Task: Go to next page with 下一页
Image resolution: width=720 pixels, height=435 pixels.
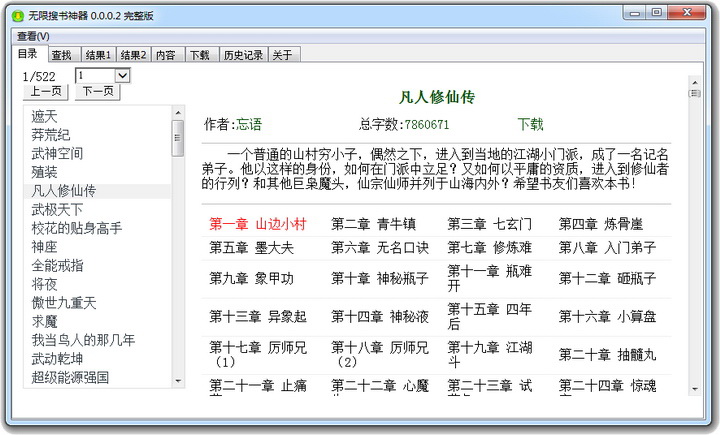Action: point(98,91)
